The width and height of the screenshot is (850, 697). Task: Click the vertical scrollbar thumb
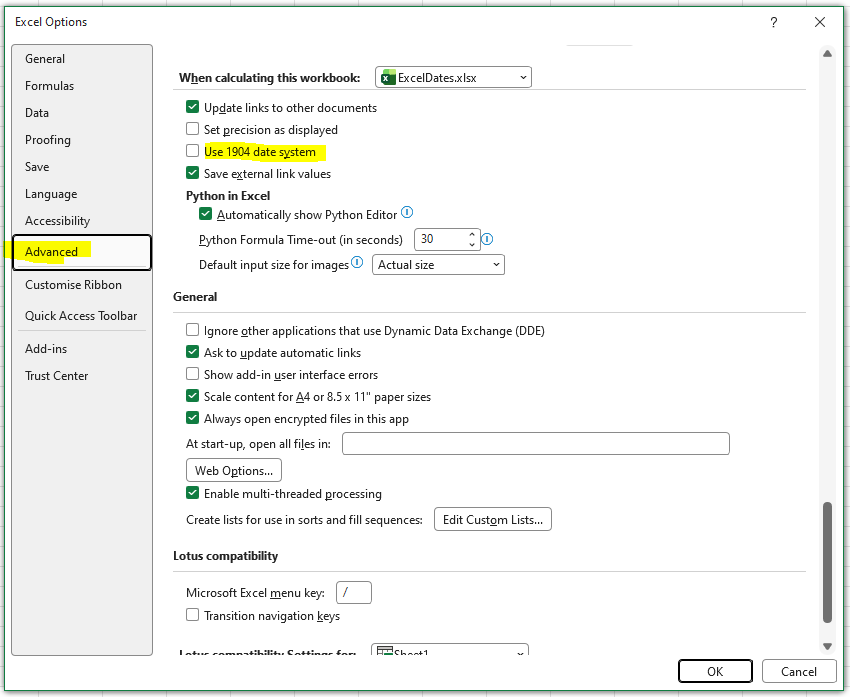(827, 563)
